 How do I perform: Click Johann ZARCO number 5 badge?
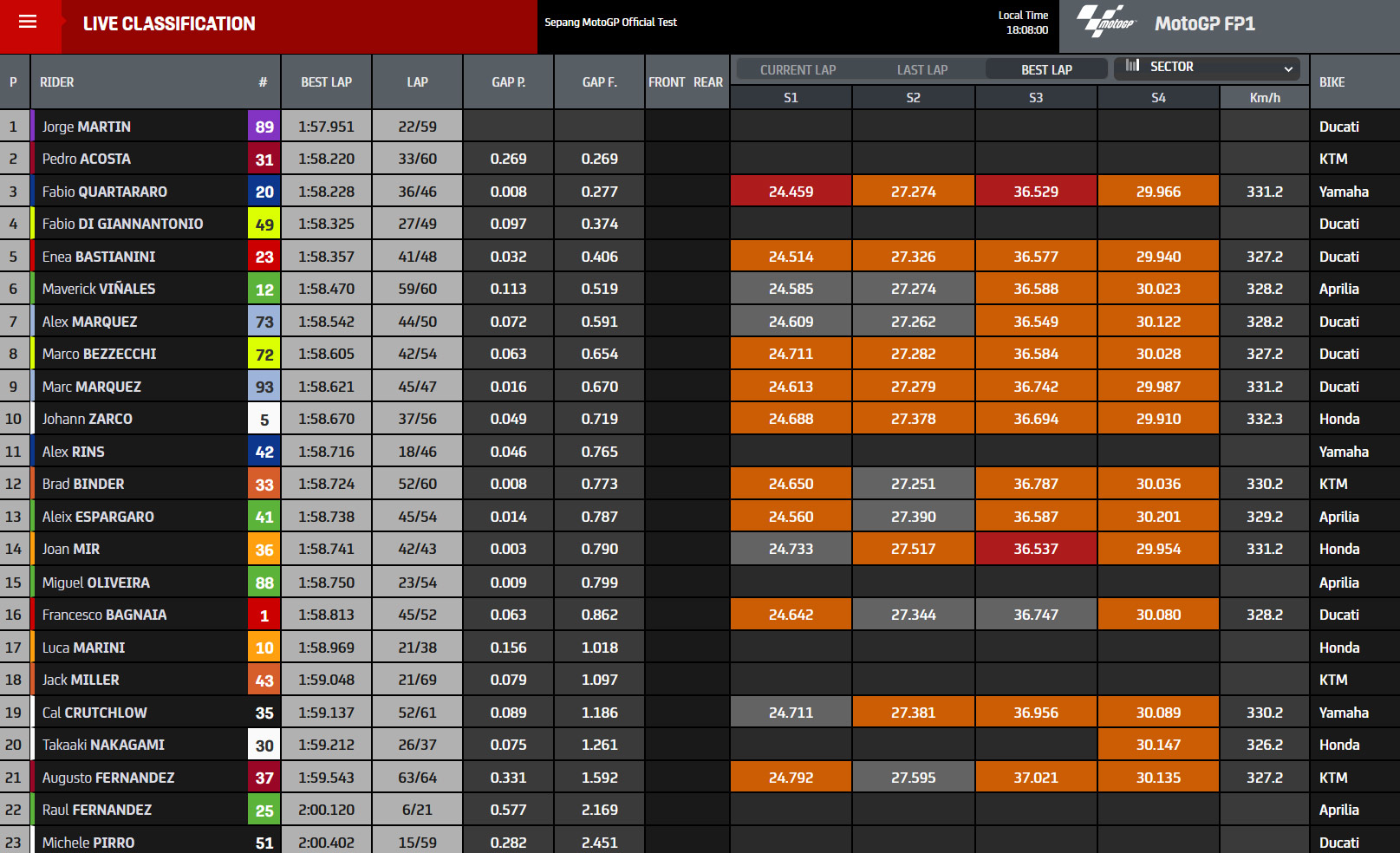point(264,419)
